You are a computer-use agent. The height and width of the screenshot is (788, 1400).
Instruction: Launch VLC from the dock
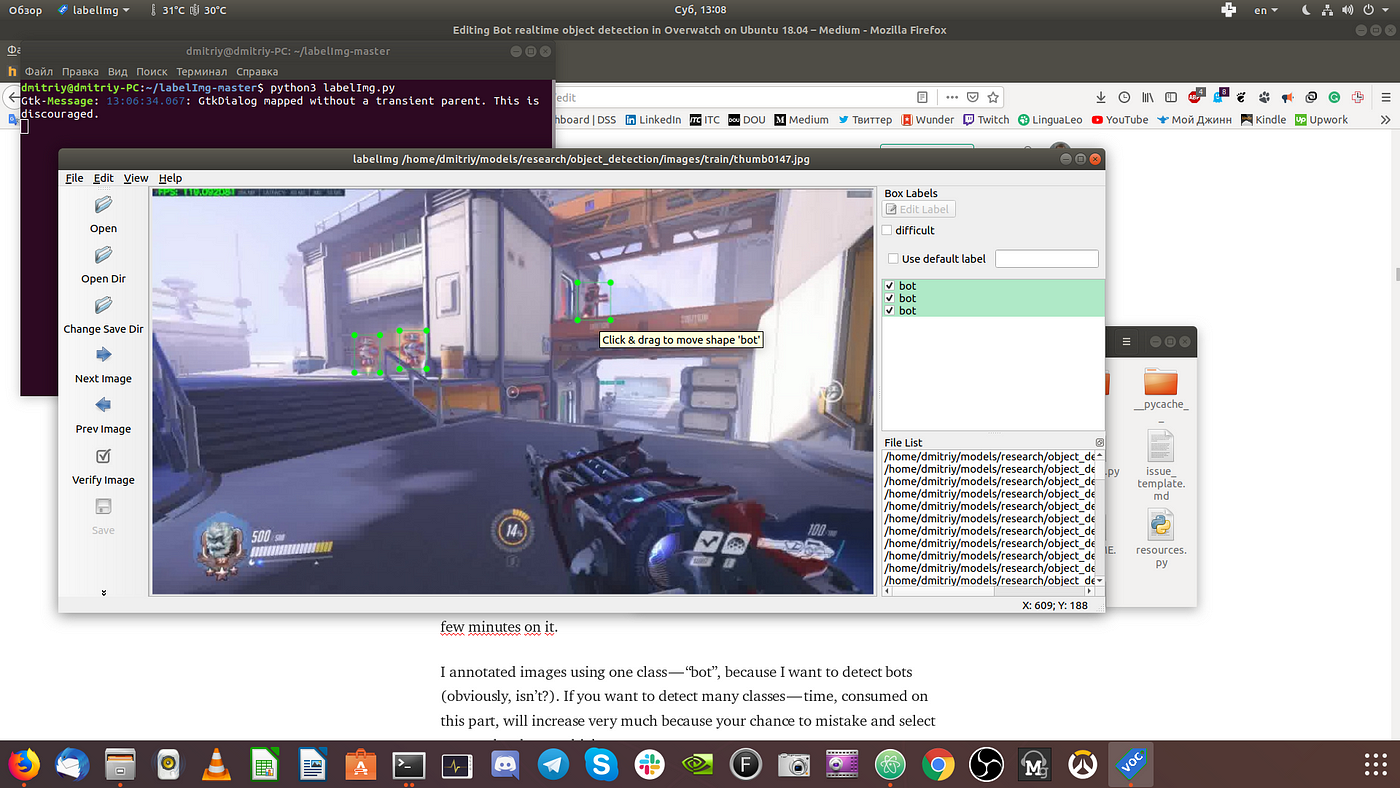(x=214, y=765)
